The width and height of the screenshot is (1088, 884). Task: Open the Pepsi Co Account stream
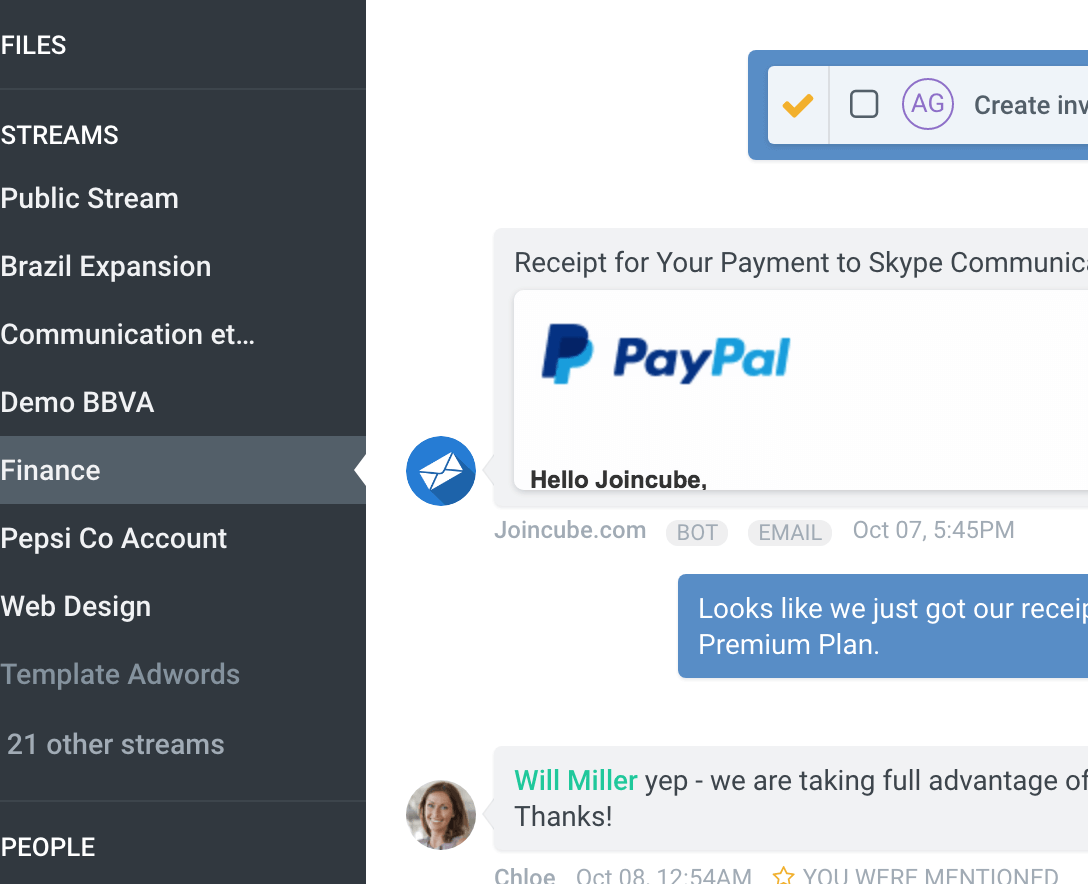click(114, 538)
